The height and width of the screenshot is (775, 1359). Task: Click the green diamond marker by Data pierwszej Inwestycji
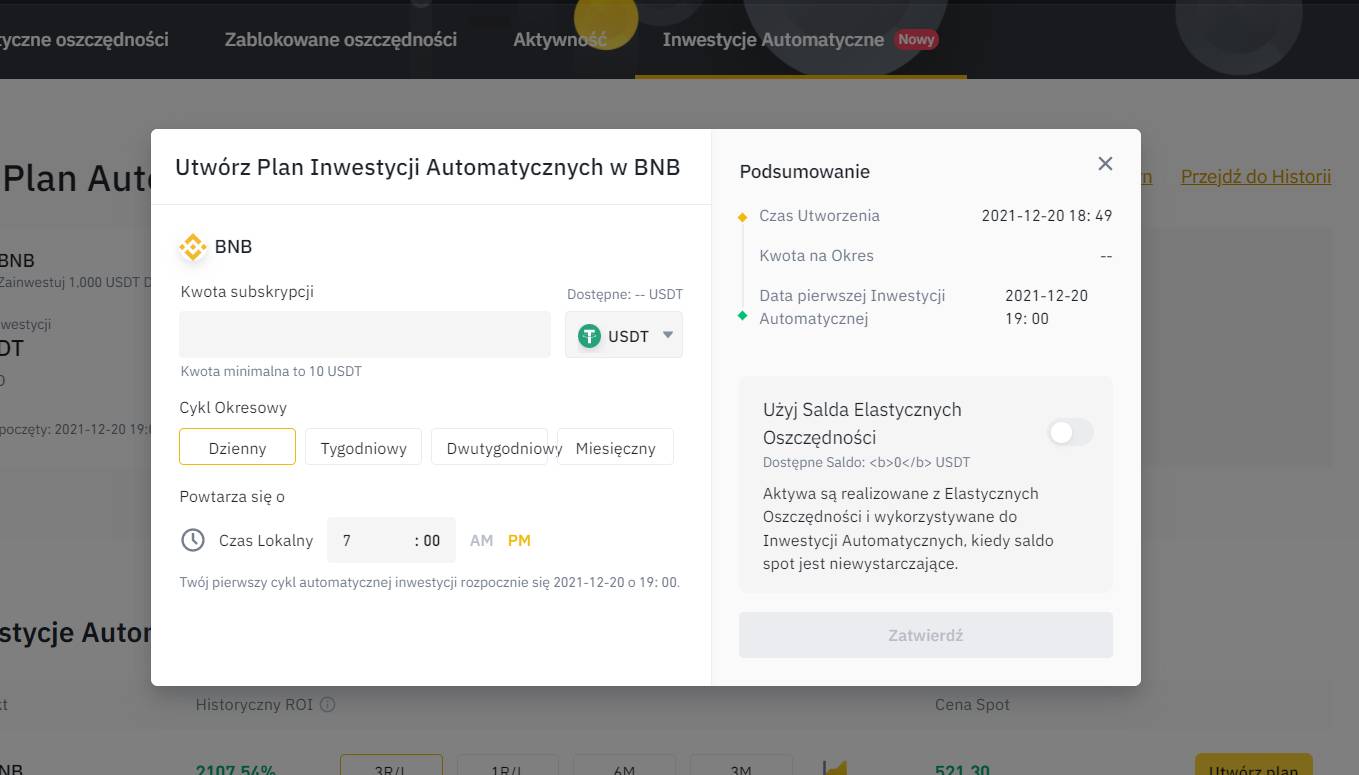click(742, 316)
